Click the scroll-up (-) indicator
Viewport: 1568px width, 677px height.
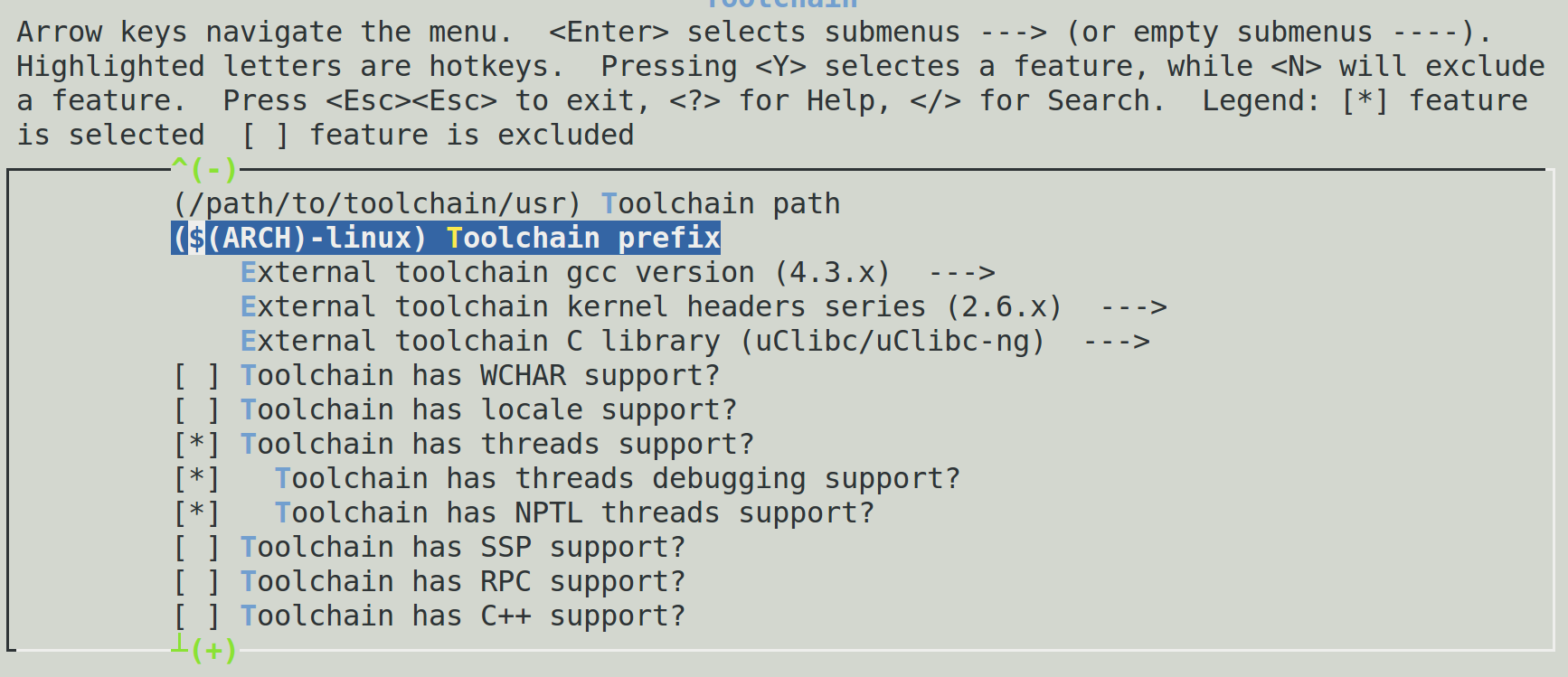pyautogui.click(x=205, y=169)
